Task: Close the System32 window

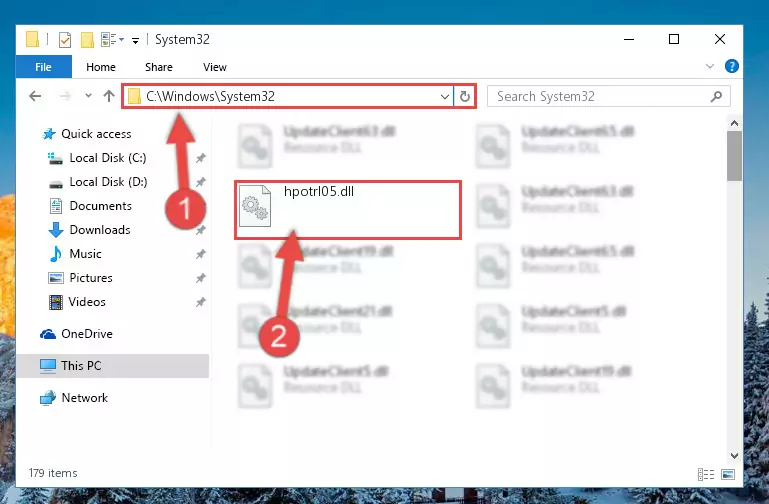Action: pyautogui.click(x=719, y=39)
